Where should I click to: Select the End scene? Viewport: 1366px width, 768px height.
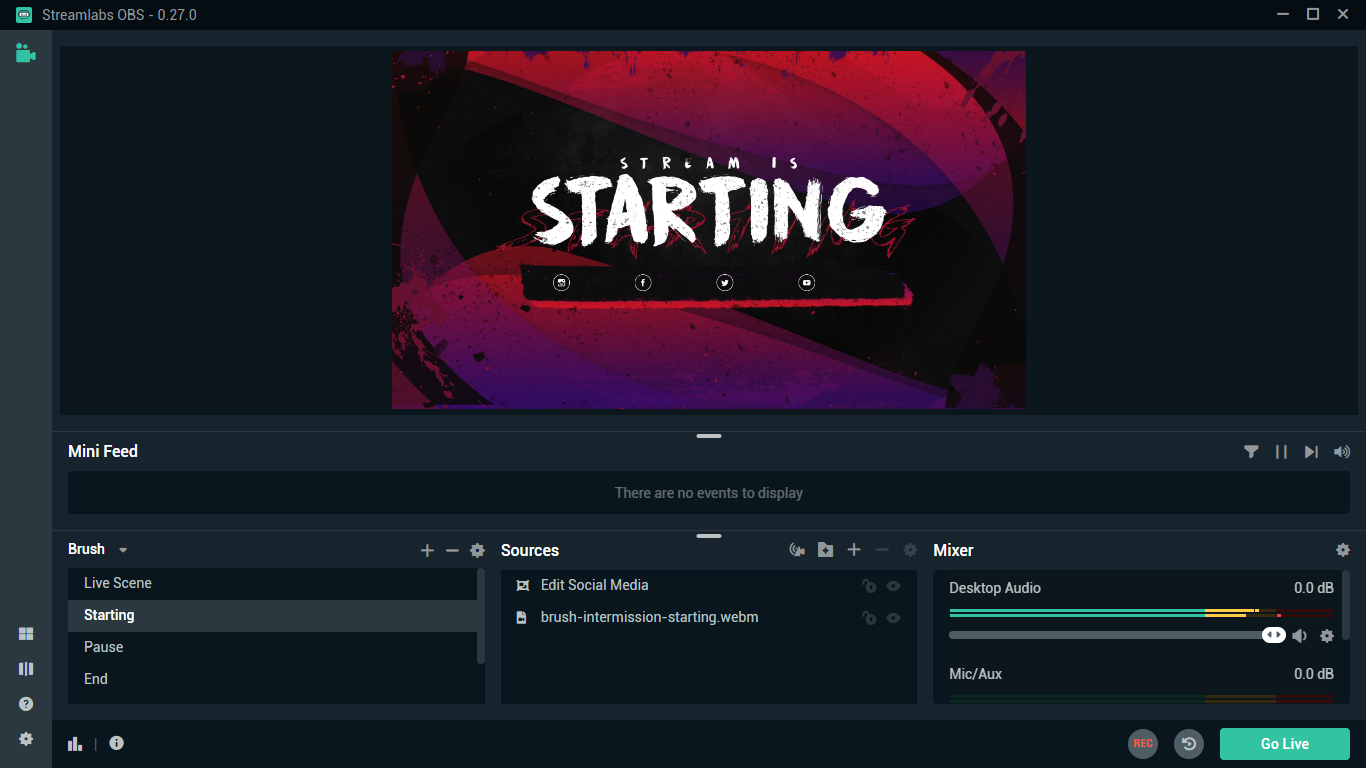click(272, 679)
